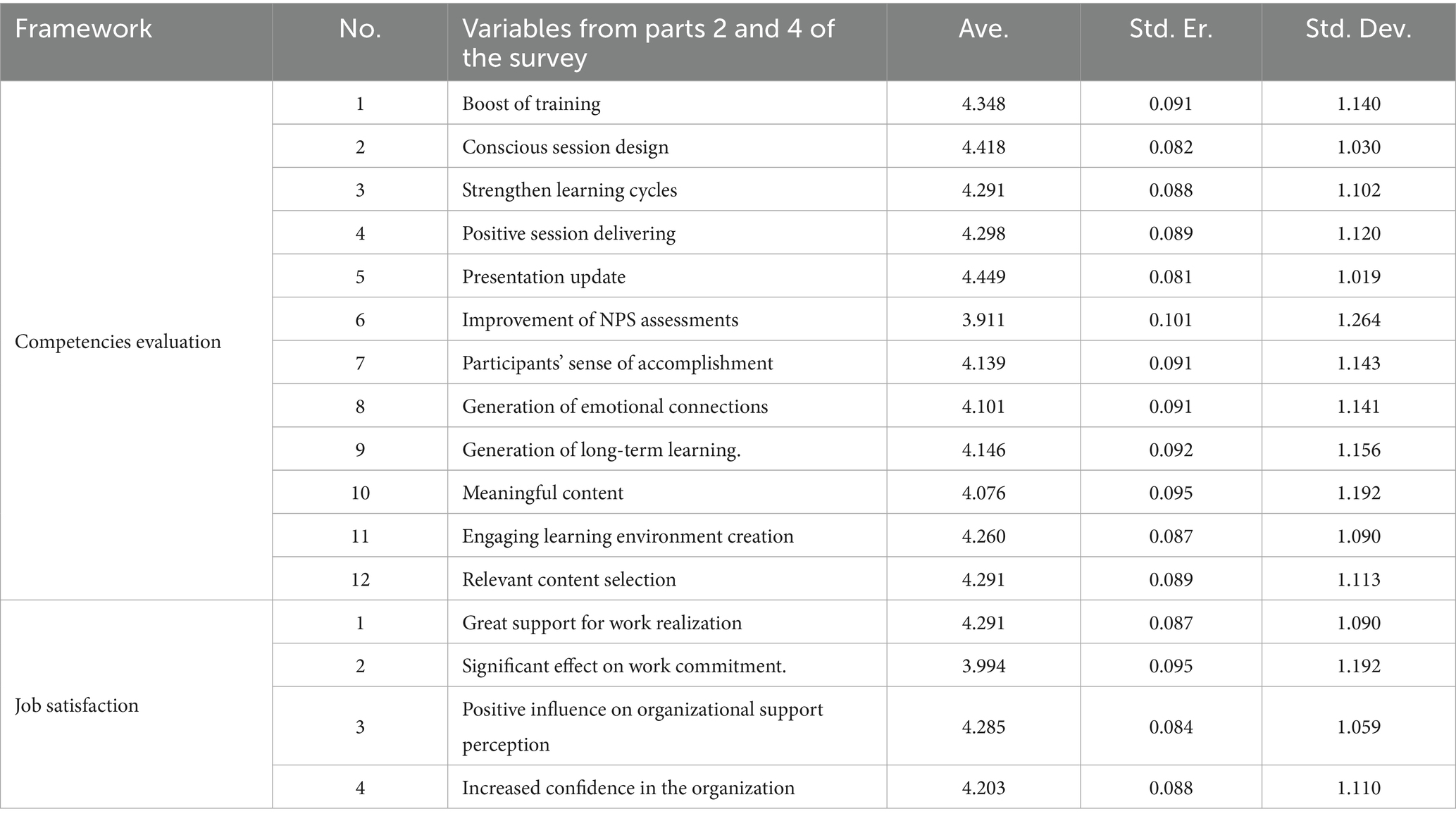Click the Std. Er. column header
The image size is (1456, 821).
[1171, 29]
